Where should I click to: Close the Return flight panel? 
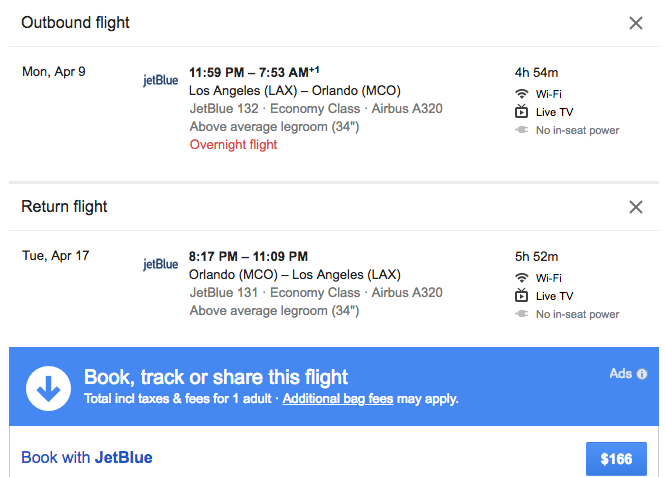pyautogui.click(x=636, y=207)
